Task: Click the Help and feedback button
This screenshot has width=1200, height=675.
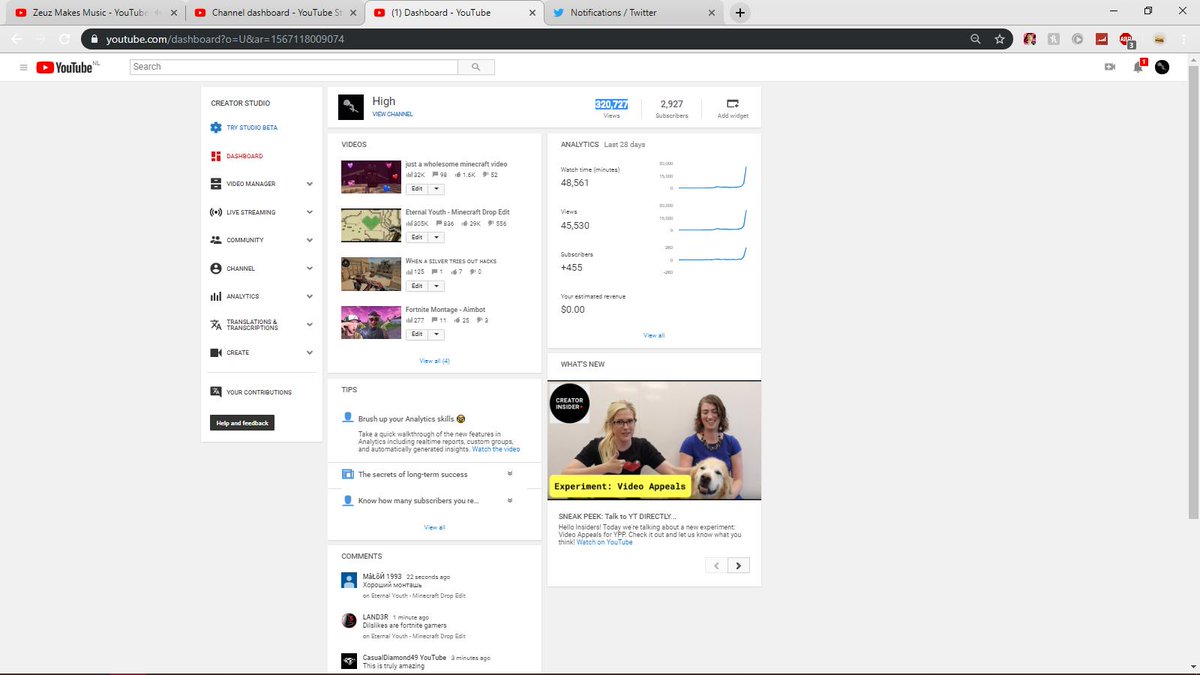Action: tap(242, 423)
